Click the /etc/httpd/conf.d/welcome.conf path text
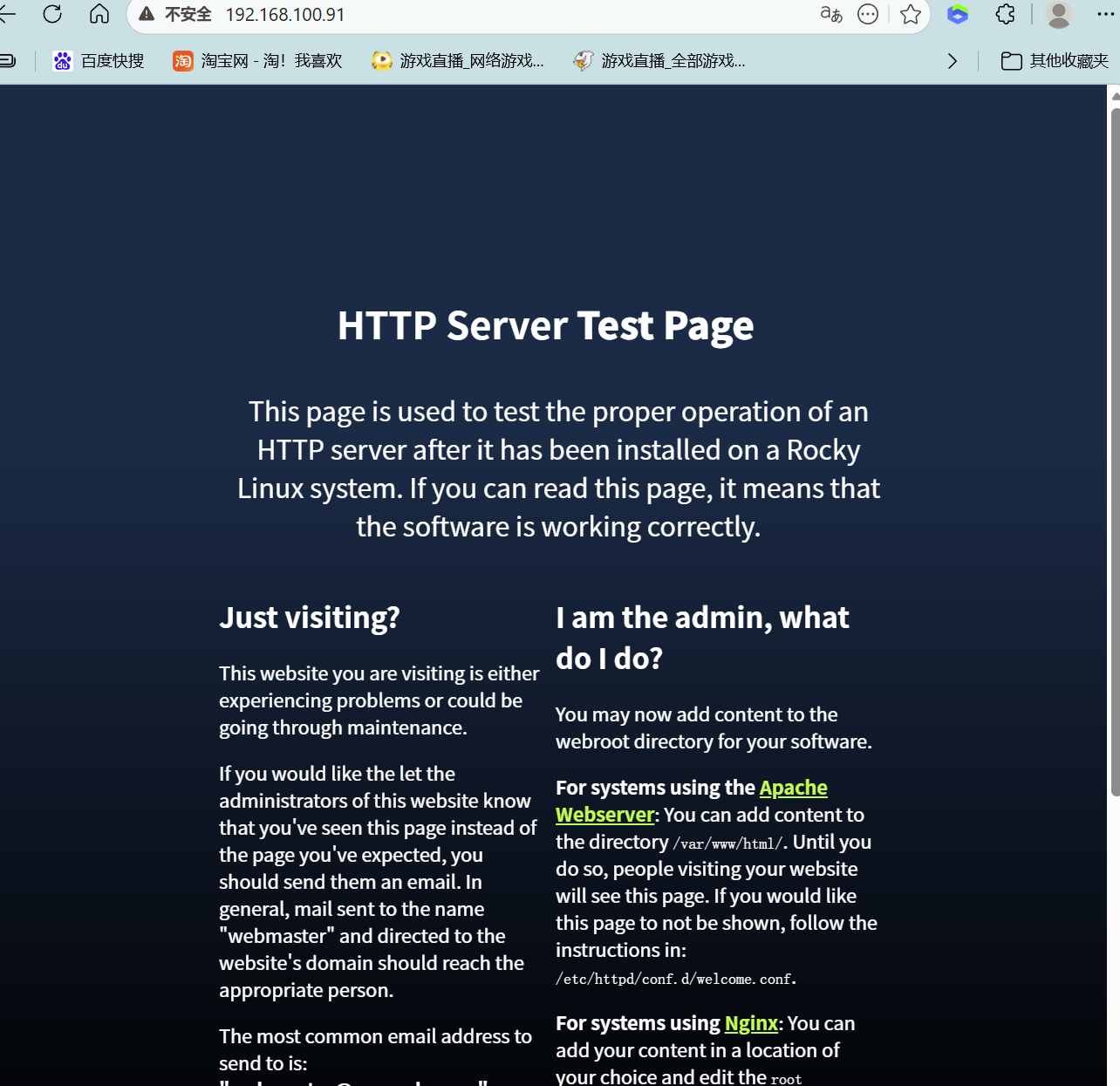The height and width of the screenshot is (1086, 1120). (675, 980)
